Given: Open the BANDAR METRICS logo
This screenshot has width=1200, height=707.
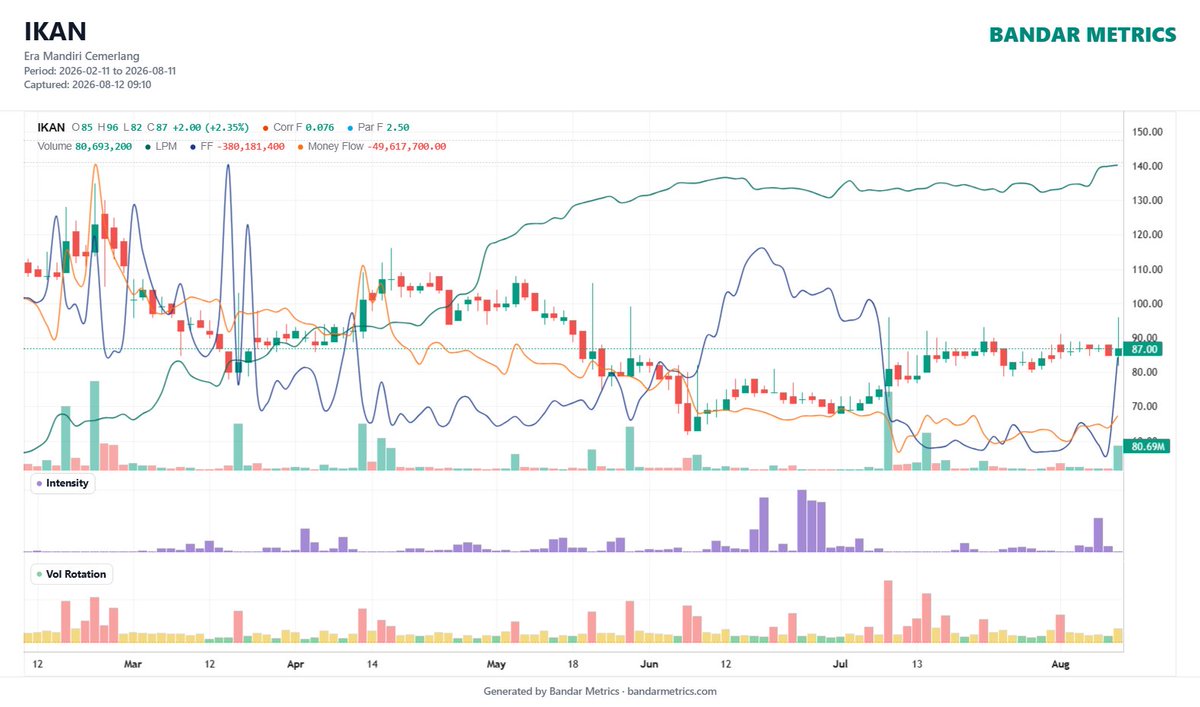Looking at the screenshot, I should click(x=1083, y=35).
